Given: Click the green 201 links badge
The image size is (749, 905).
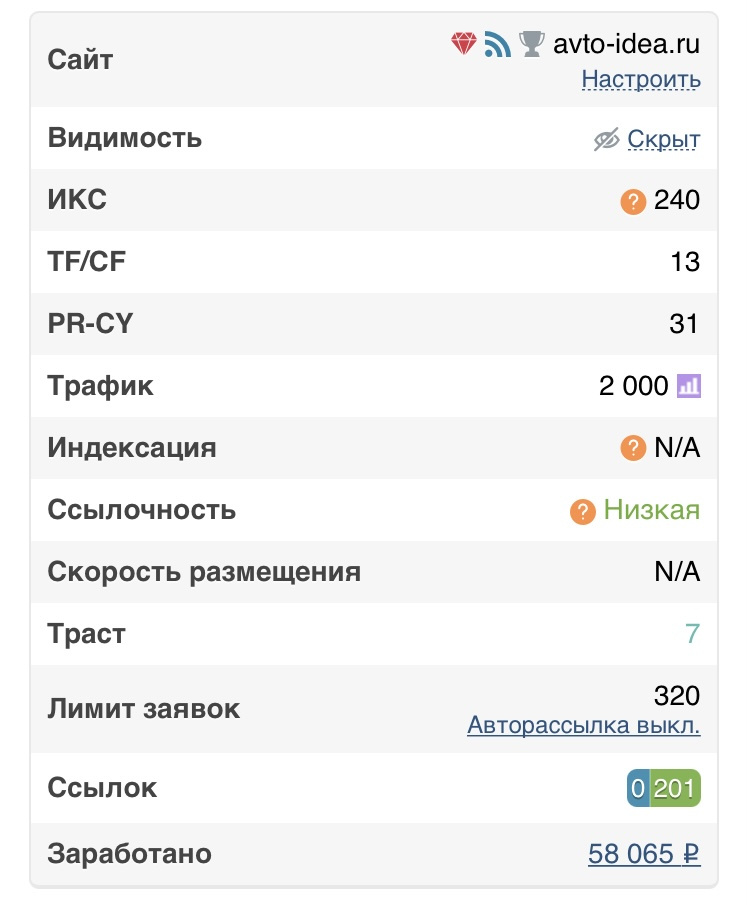Looking at the screenshot, I should tap(675, 789).
